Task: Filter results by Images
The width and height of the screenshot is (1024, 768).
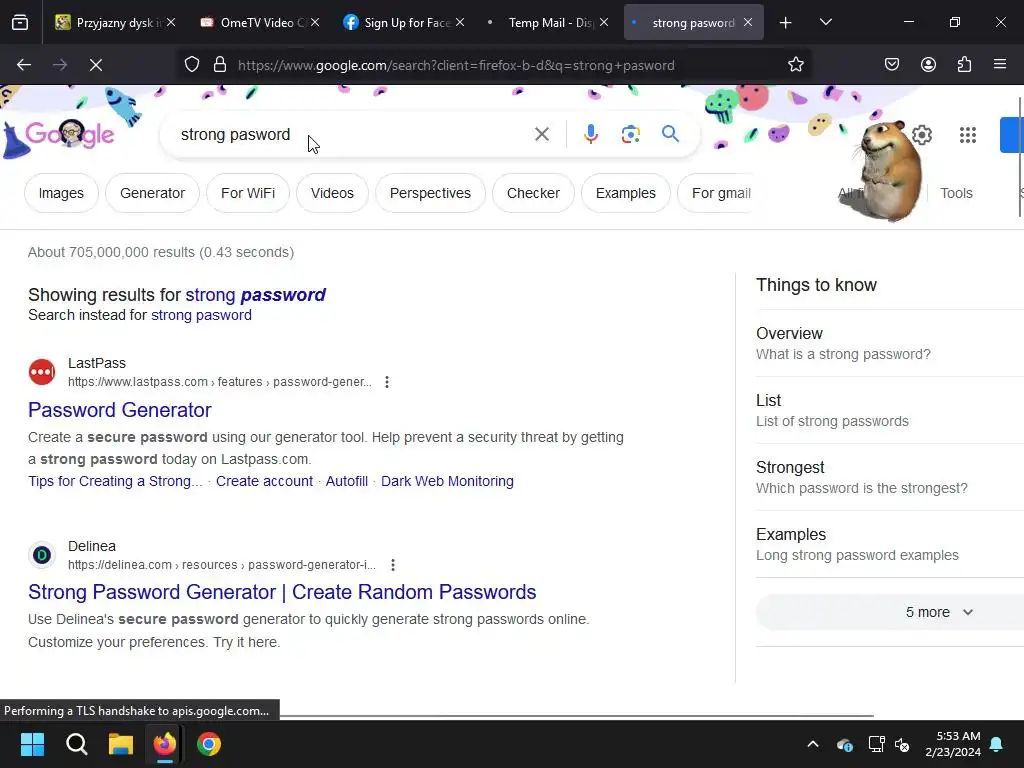Action: click(x=61, y=193)
